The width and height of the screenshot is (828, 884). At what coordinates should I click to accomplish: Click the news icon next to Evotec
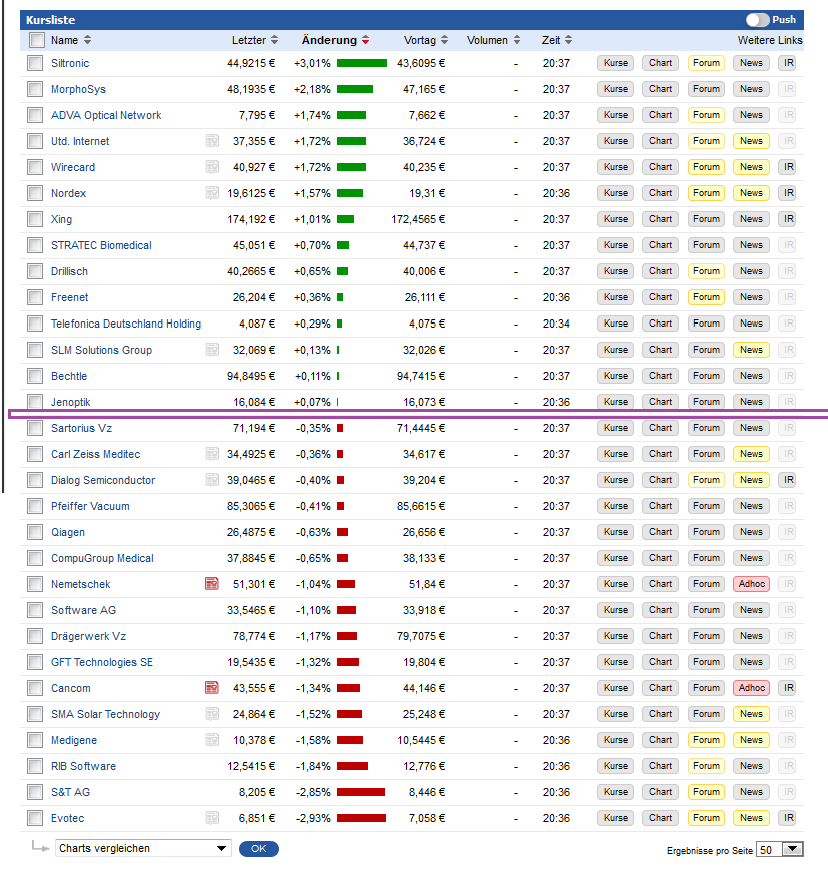coord(211,817)
